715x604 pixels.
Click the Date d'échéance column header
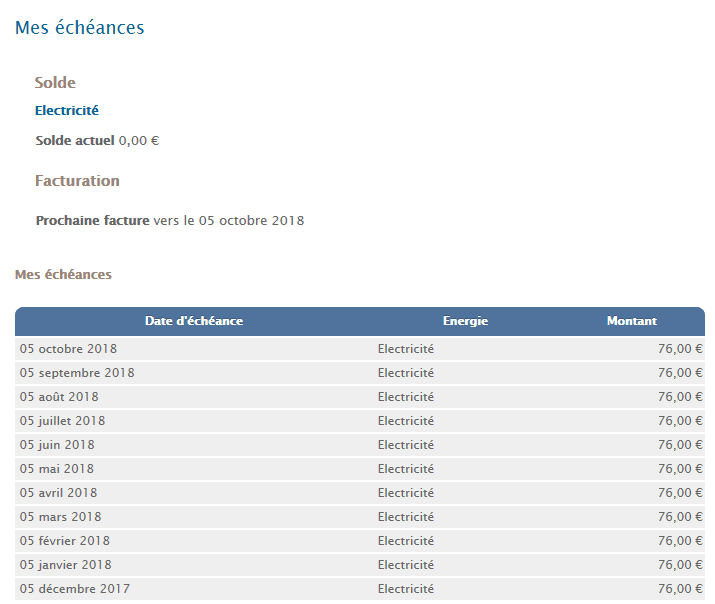[x=194, y=321]
